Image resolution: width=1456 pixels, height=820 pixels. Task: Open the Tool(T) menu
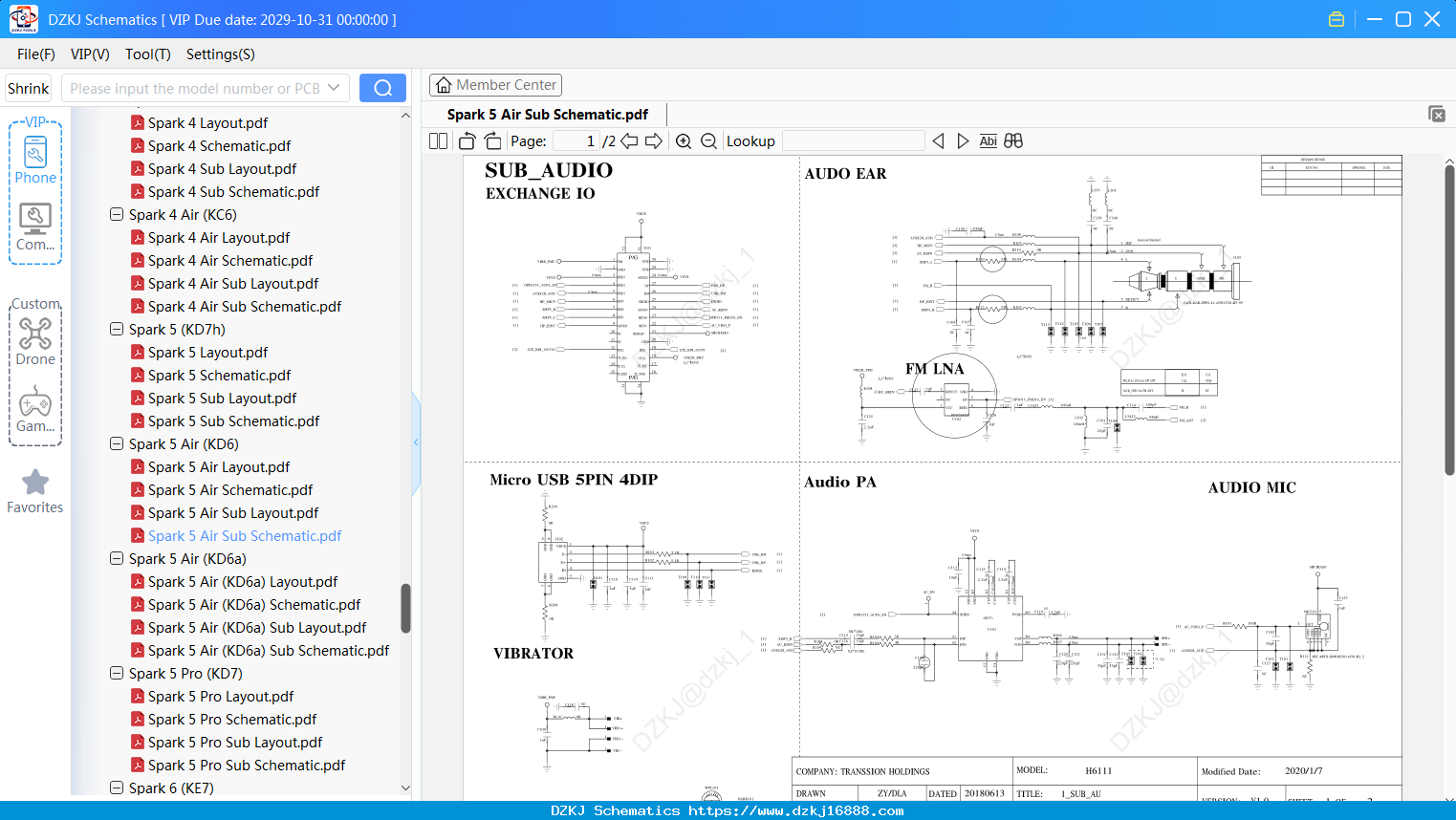tap(148, 54)
